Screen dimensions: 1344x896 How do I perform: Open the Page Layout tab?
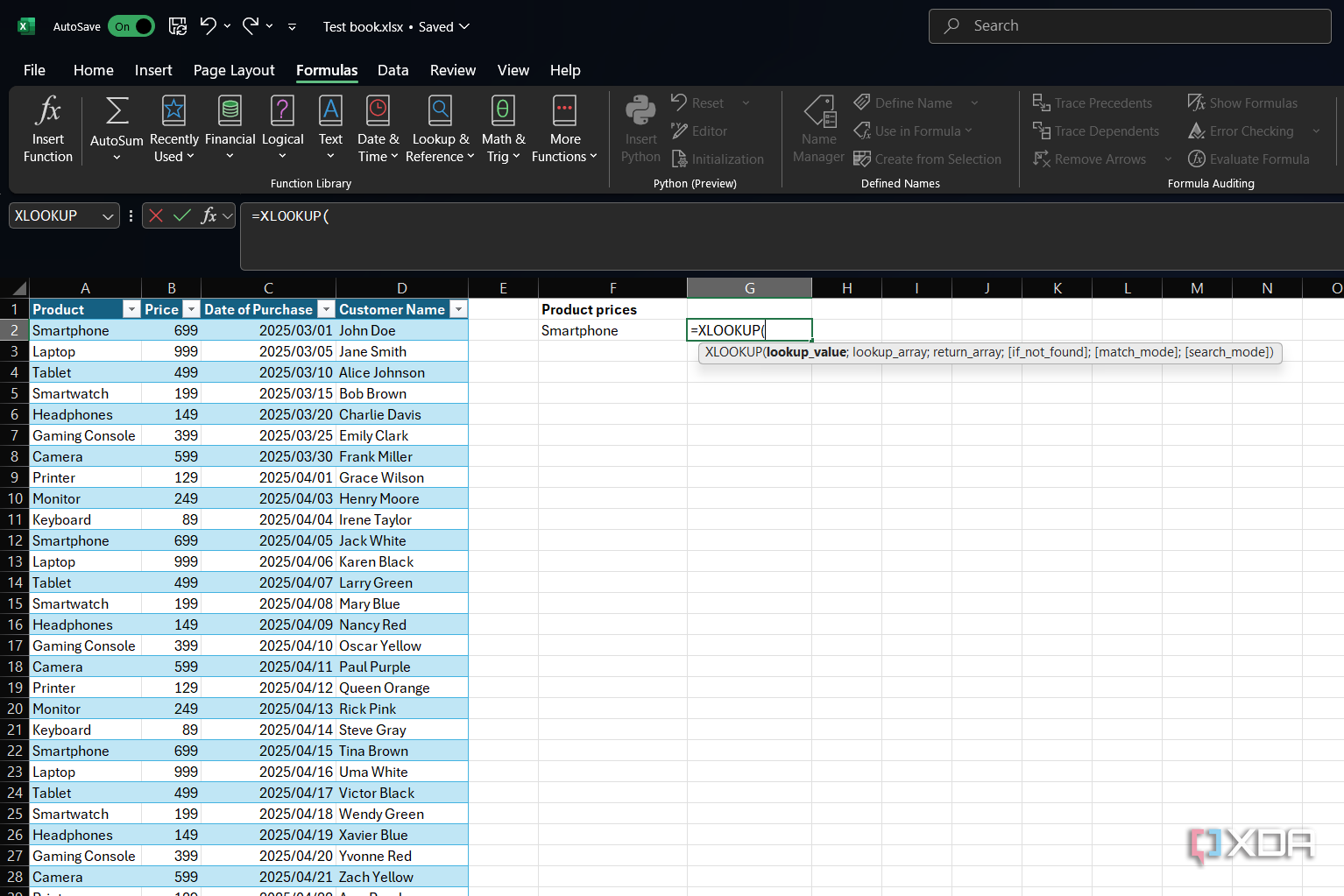[x=234, y=70]
